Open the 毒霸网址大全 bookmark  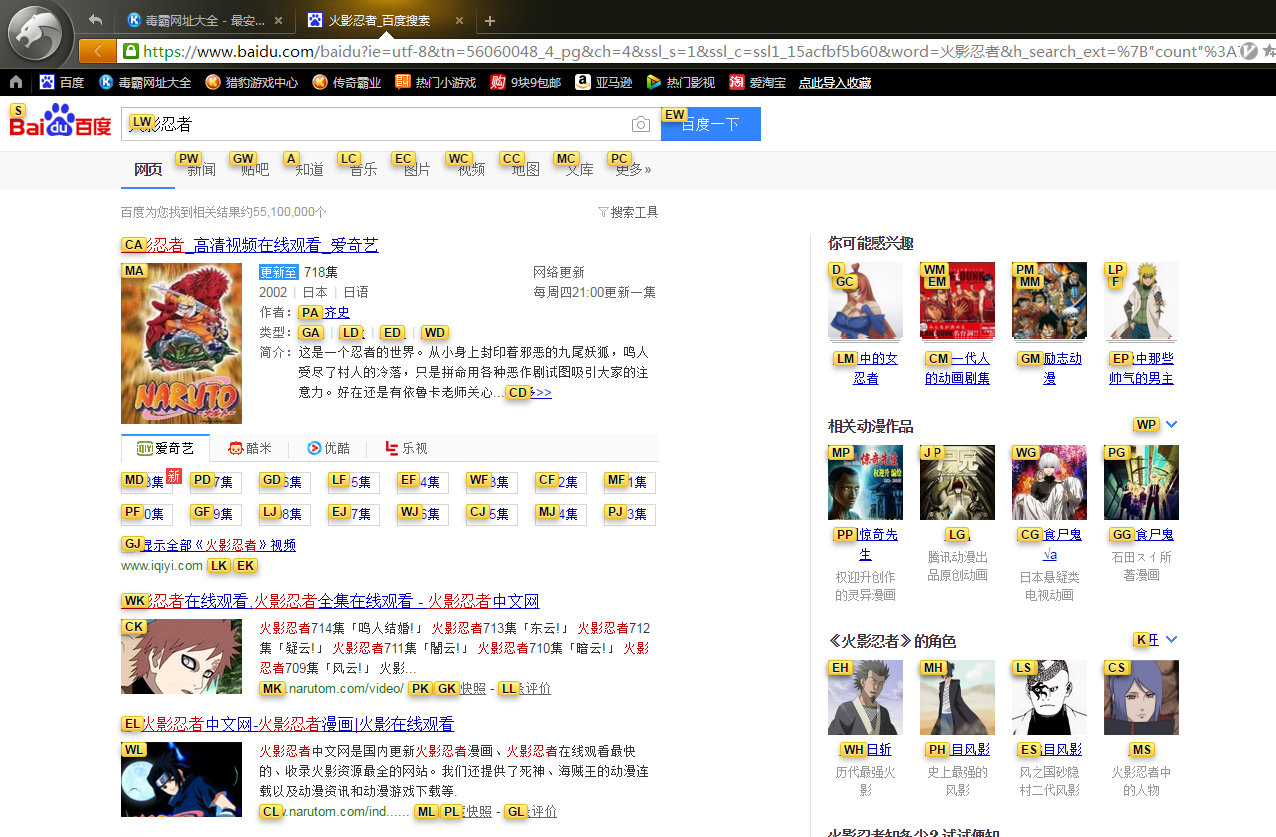click(x=145, y=82)
